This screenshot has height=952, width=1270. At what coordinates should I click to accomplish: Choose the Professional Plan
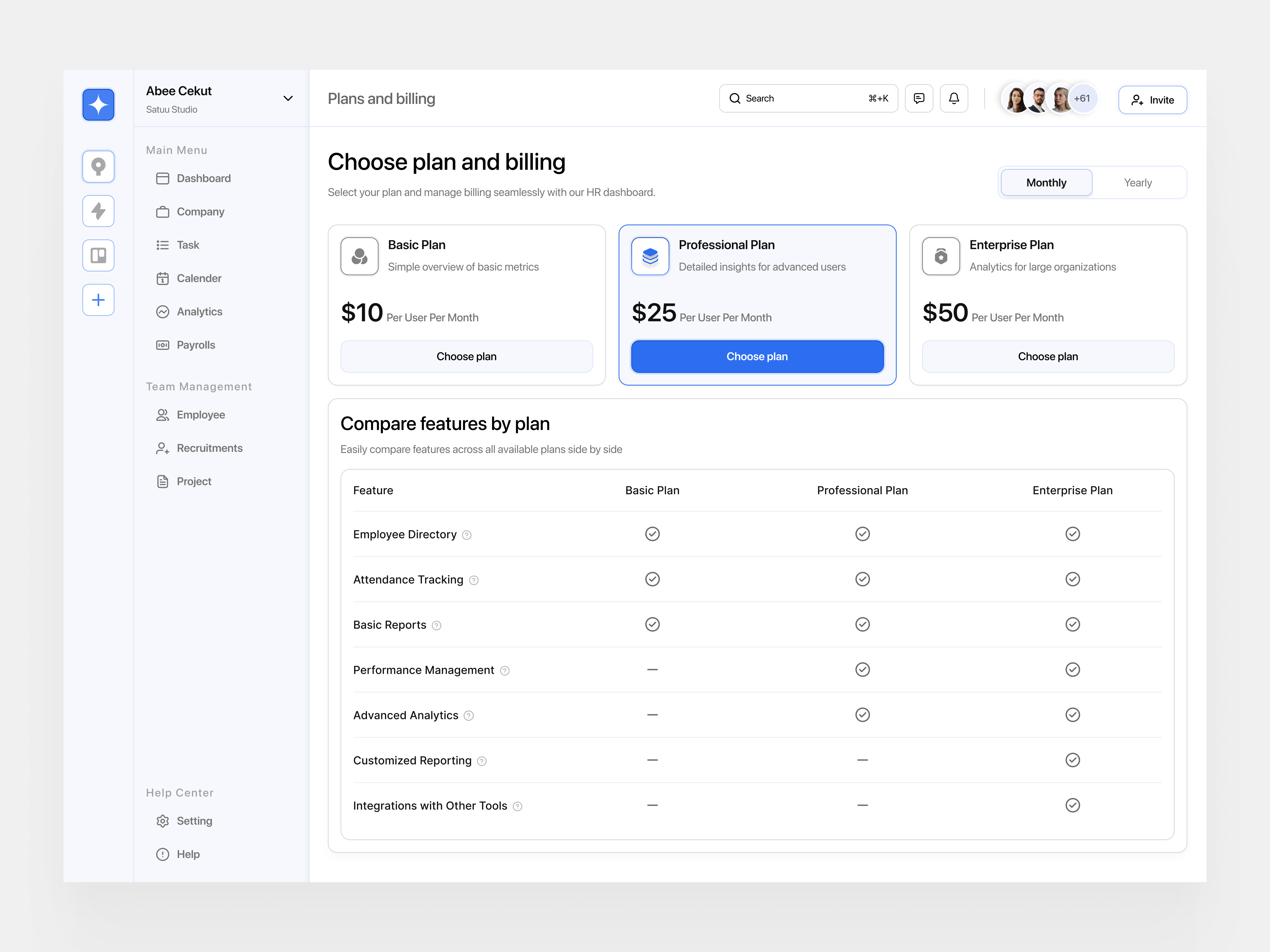pyautogui.click(x=757, y=356)
